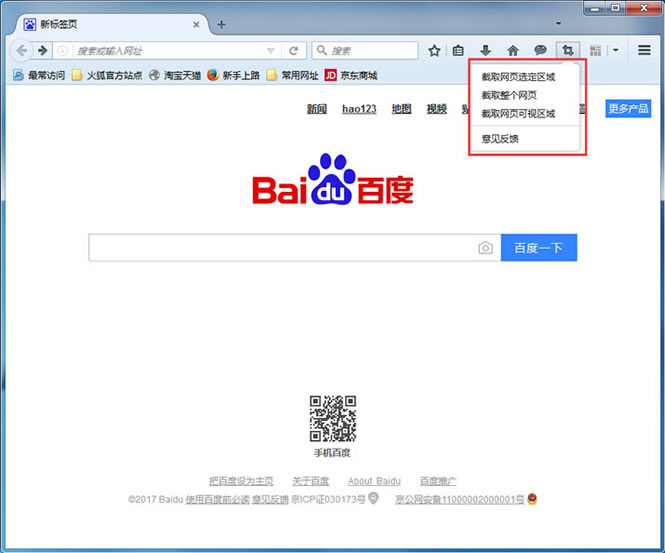Open the 淘宝天猫 bookmark

(x=175, y=75)
